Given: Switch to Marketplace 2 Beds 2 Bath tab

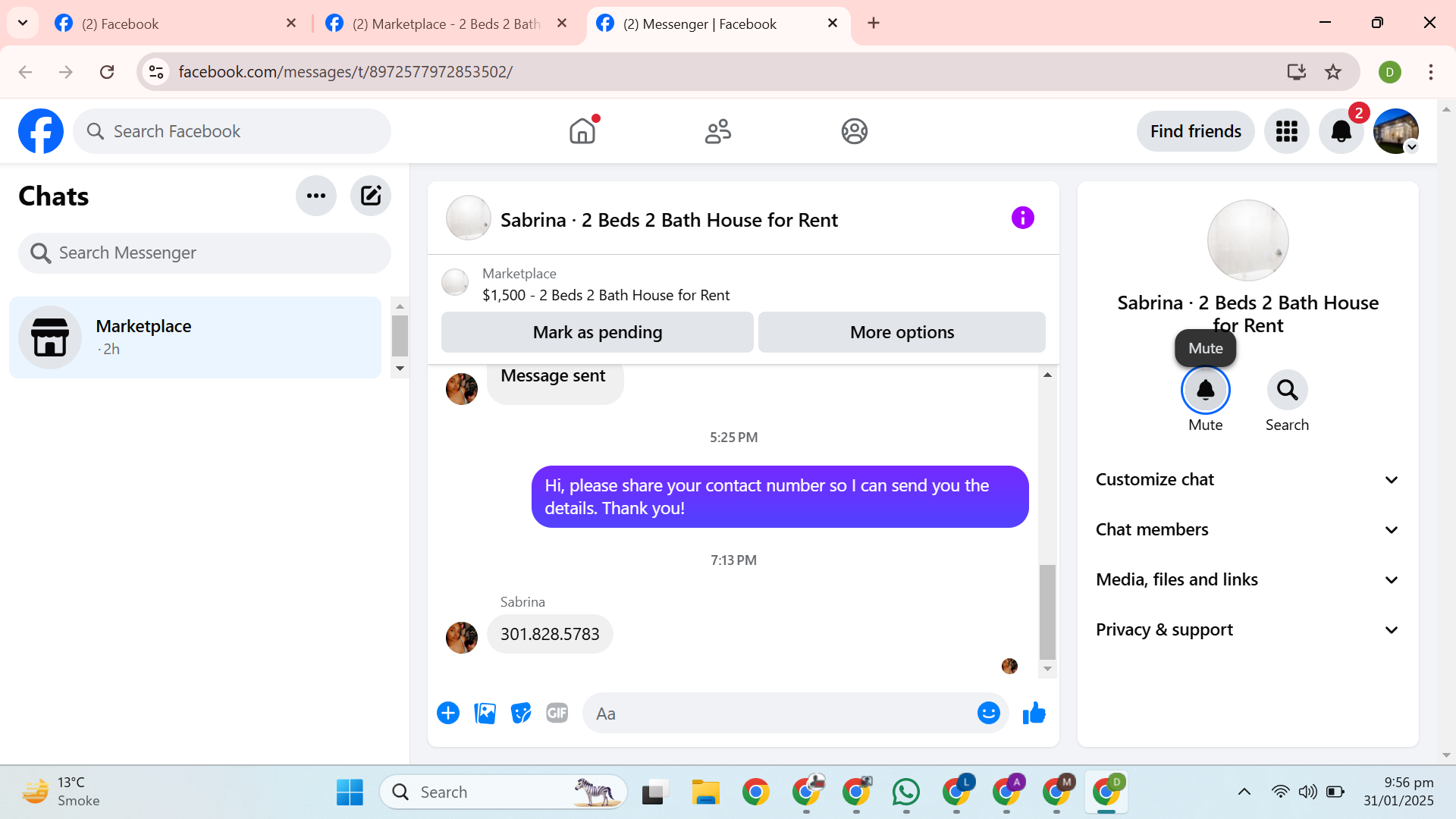Looking at the screenshot, I should [x=447, y=24].
